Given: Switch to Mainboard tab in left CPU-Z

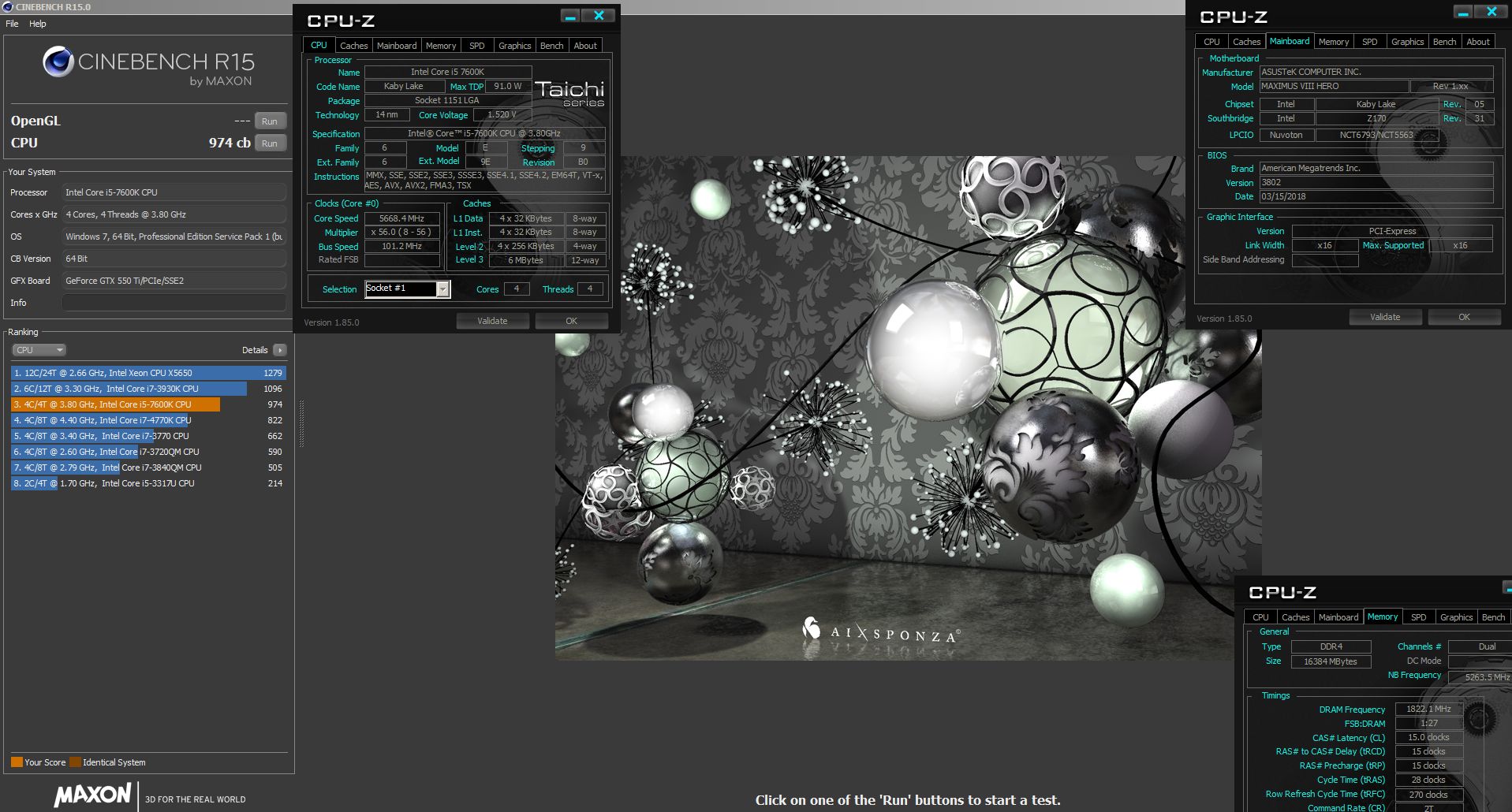Looking at the screenshot, I should [x=397, y=46].
